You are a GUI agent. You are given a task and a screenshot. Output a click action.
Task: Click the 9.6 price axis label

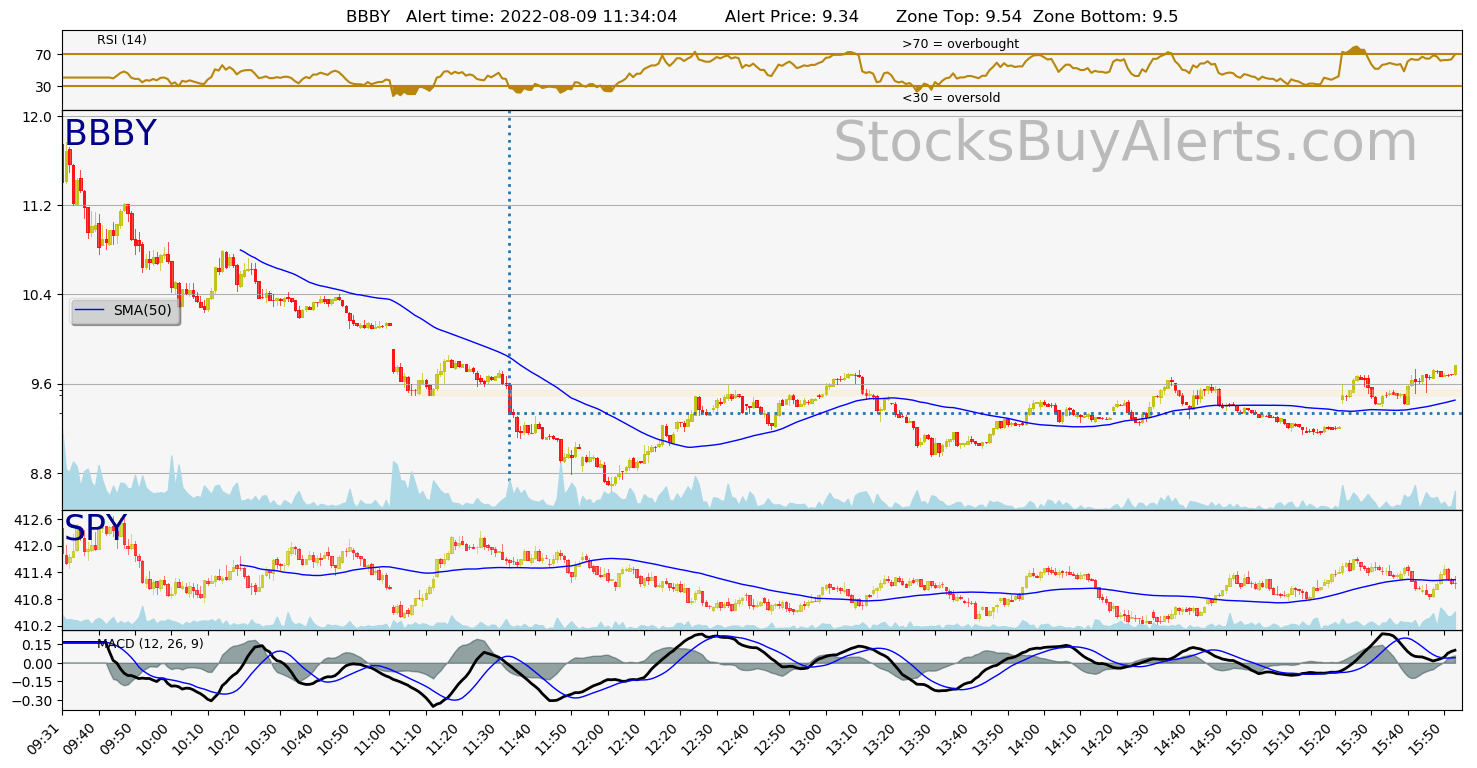point(42,385)
